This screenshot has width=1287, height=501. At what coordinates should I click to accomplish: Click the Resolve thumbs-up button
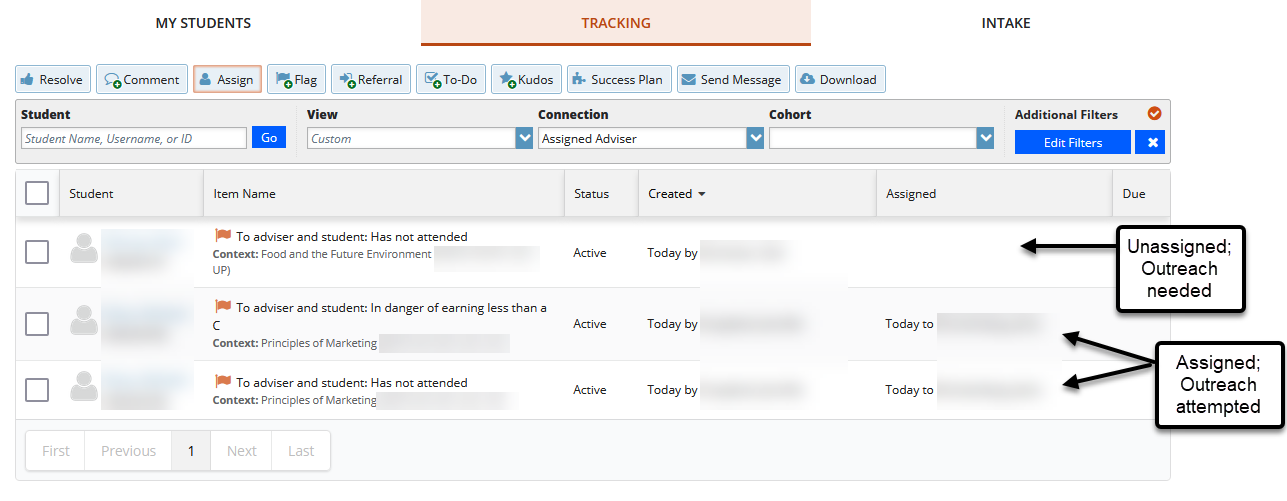tap(52, 80)
